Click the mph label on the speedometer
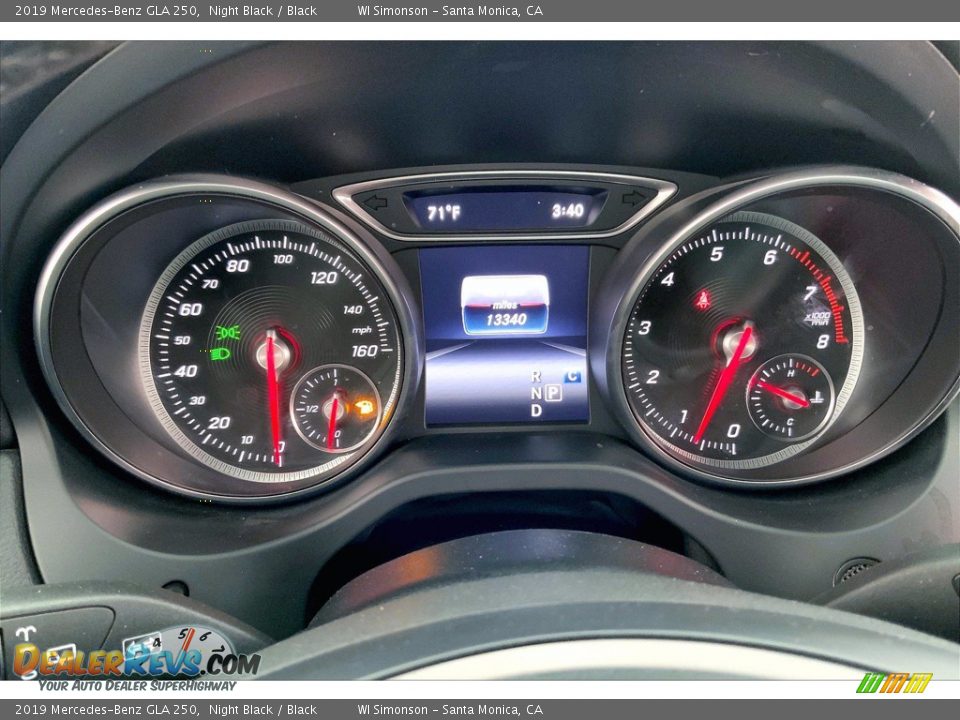 coord(362,330)
